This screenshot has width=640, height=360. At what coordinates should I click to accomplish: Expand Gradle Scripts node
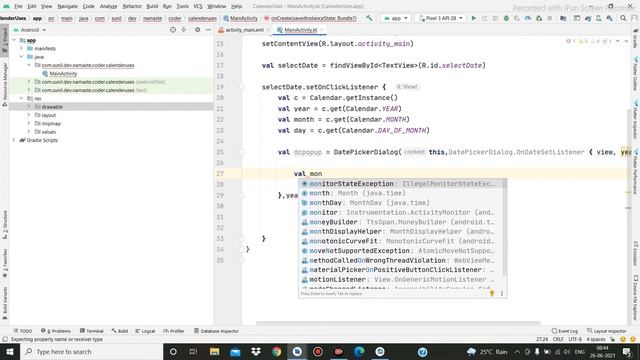[14, 140]
